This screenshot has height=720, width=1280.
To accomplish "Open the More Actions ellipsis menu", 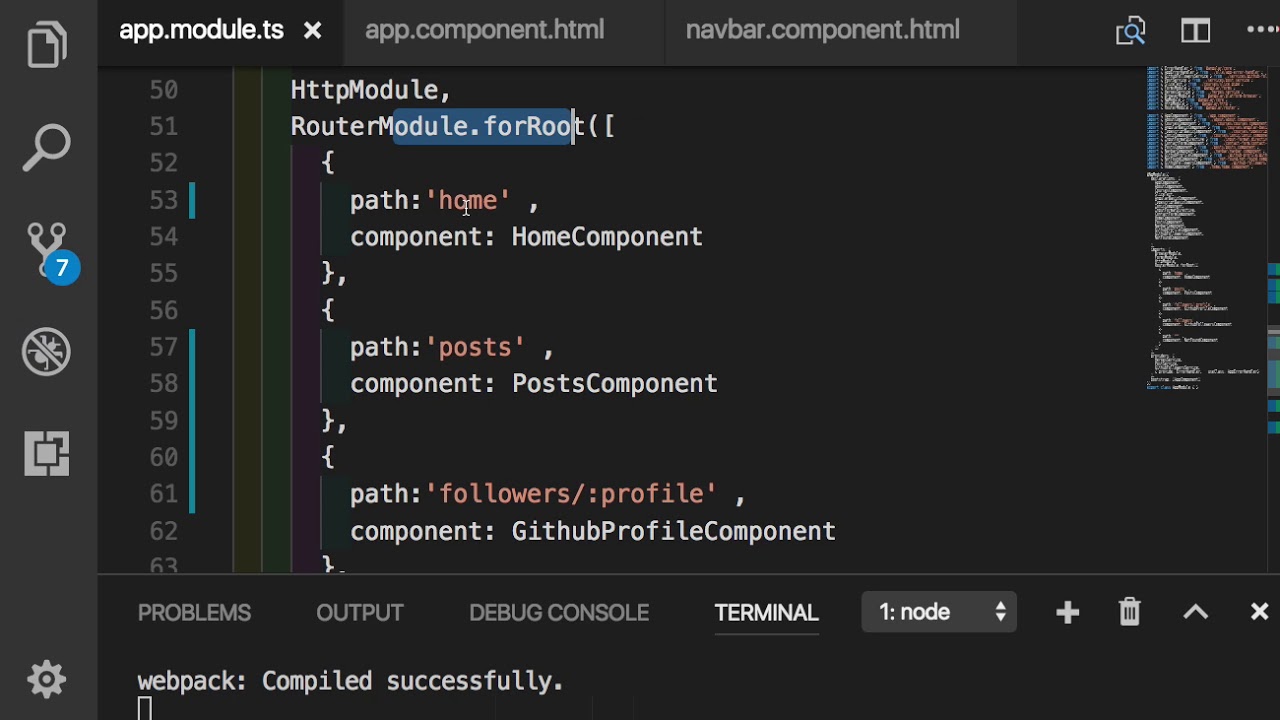I will pos(1261,31).
